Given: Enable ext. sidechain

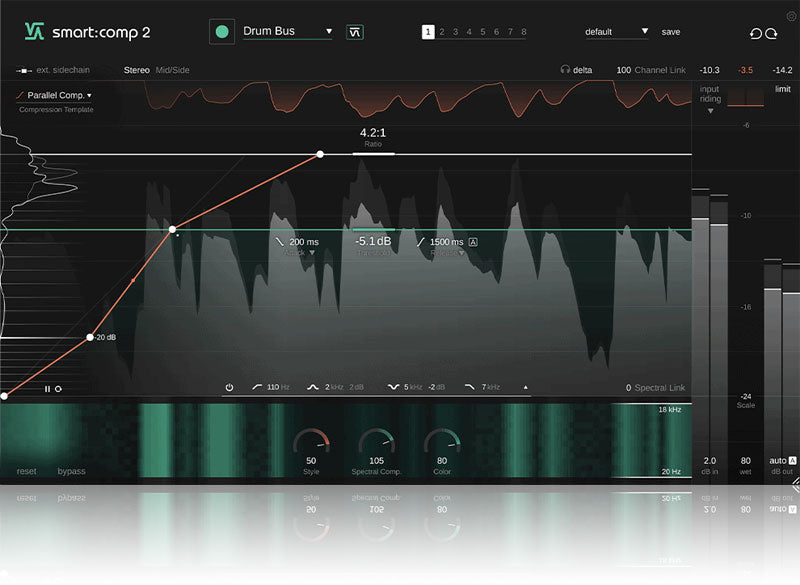Looking at the screenshot, I should coord(63,70).
